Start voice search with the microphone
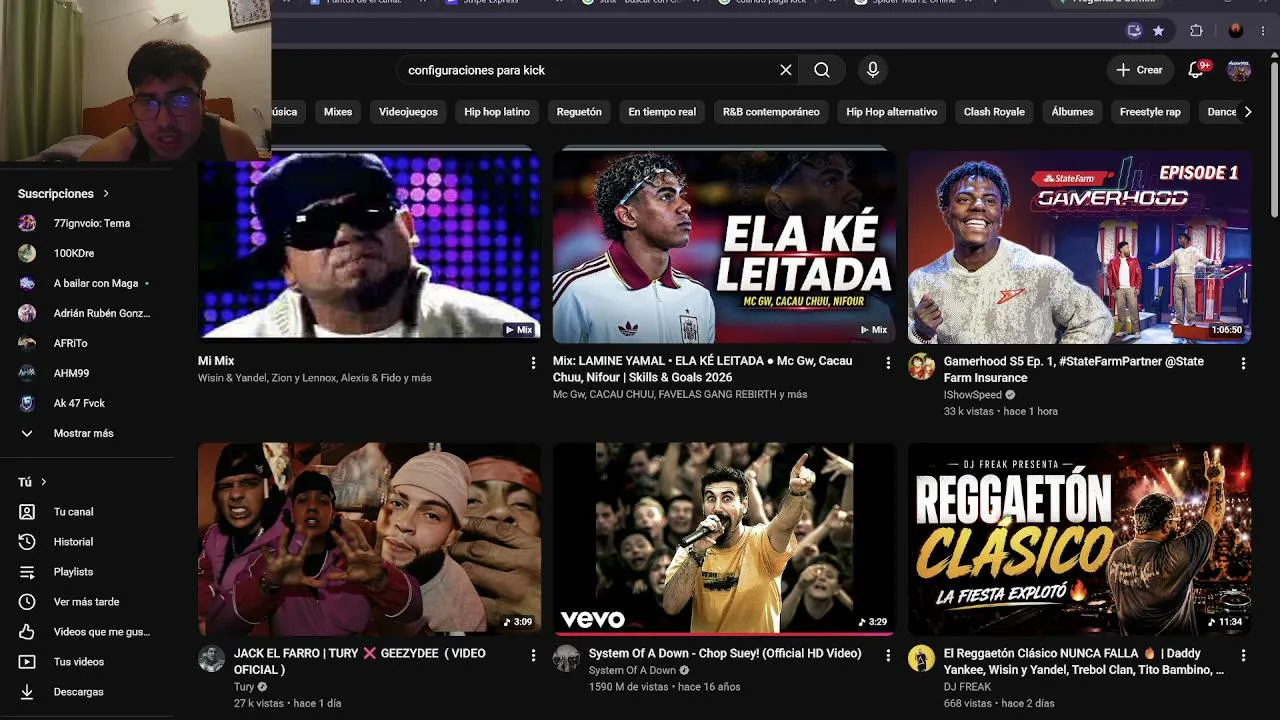 (x=873, y=70)
